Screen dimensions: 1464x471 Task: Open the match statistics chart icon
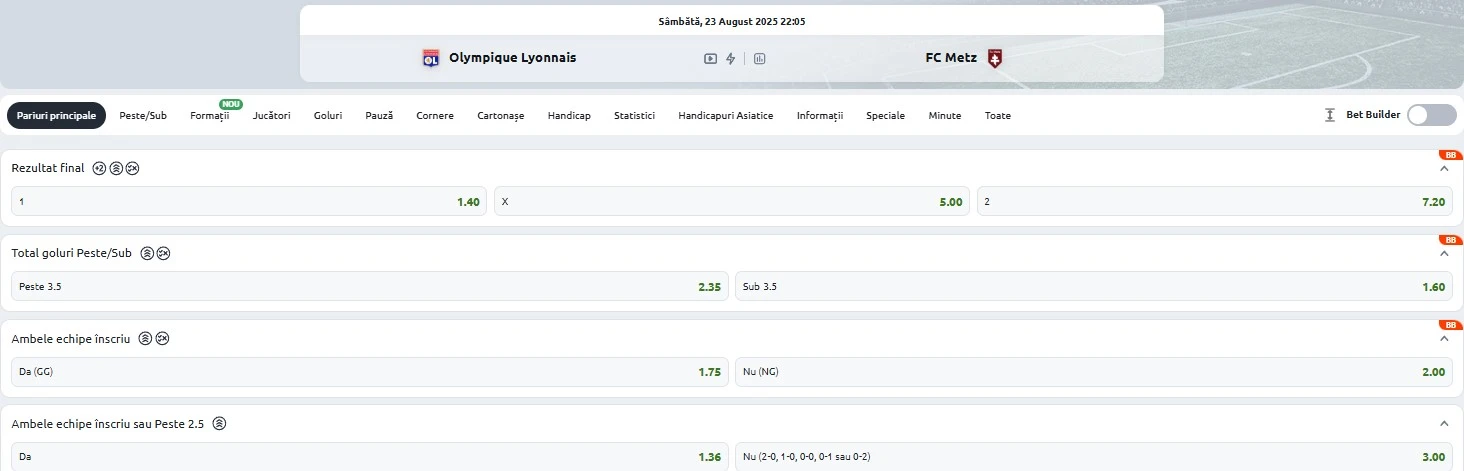tap(759, 58)
